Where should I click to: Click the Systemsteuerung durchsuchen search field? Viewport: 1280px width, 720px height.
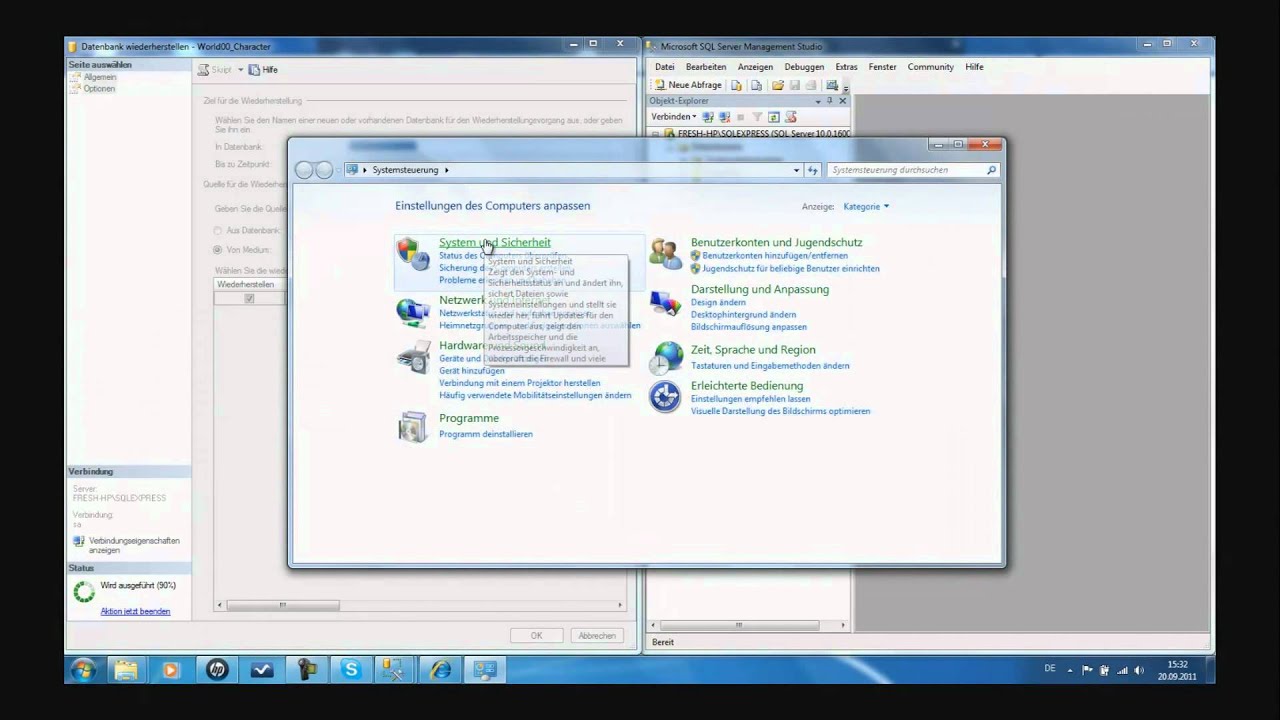[914, 170]
